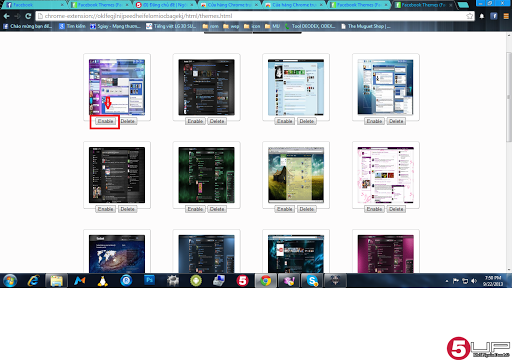Viewport: 512px width, 360px height.
Task: Delete the green matrix theme
Action: click(217, 209)
